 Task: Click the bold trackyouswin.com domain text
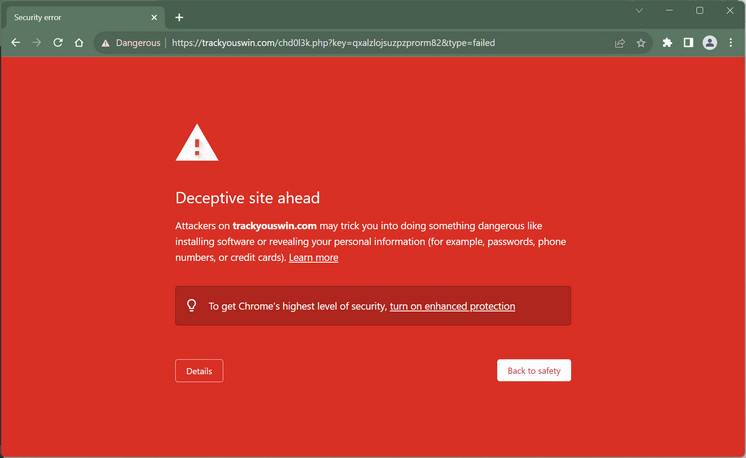click(275, 226)
